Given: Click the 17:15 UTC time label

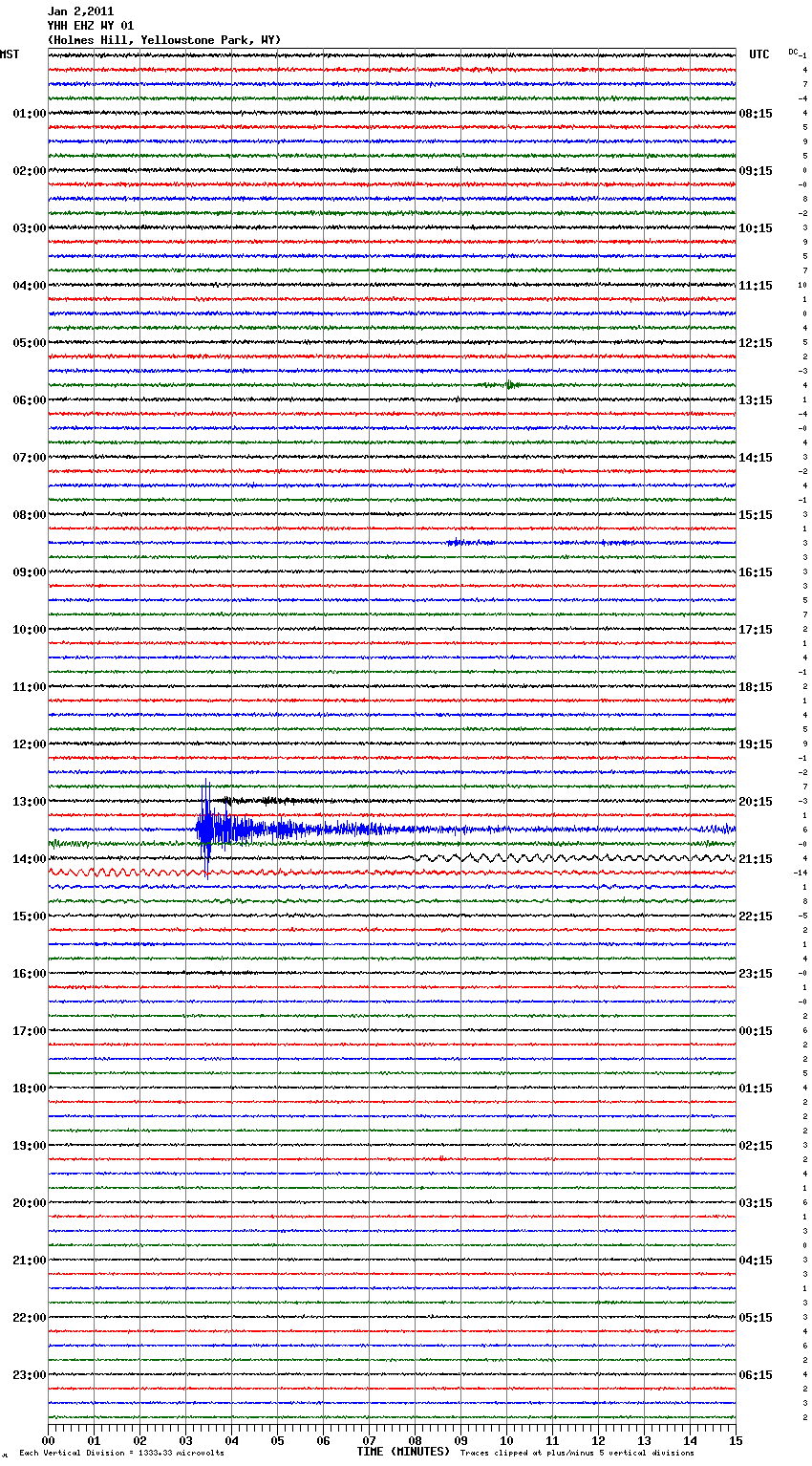Looking at the screenshot, I should [756, 630].
